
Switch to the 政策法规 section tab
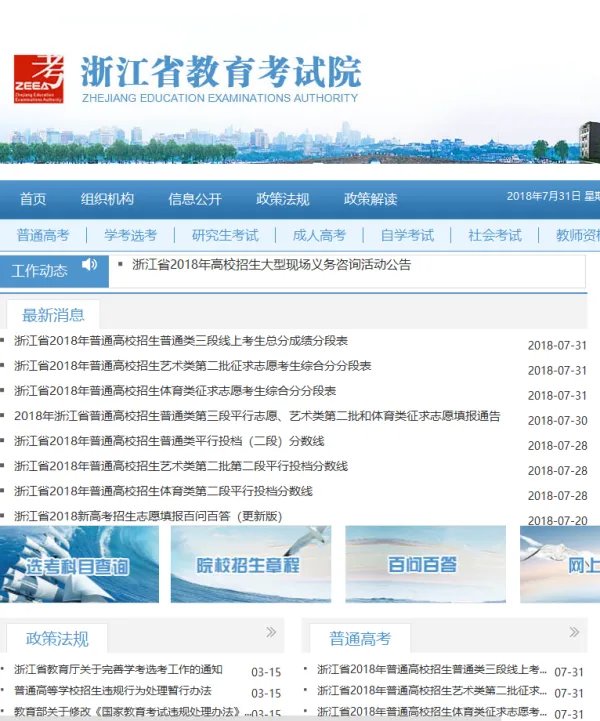[x=57, y=638]
